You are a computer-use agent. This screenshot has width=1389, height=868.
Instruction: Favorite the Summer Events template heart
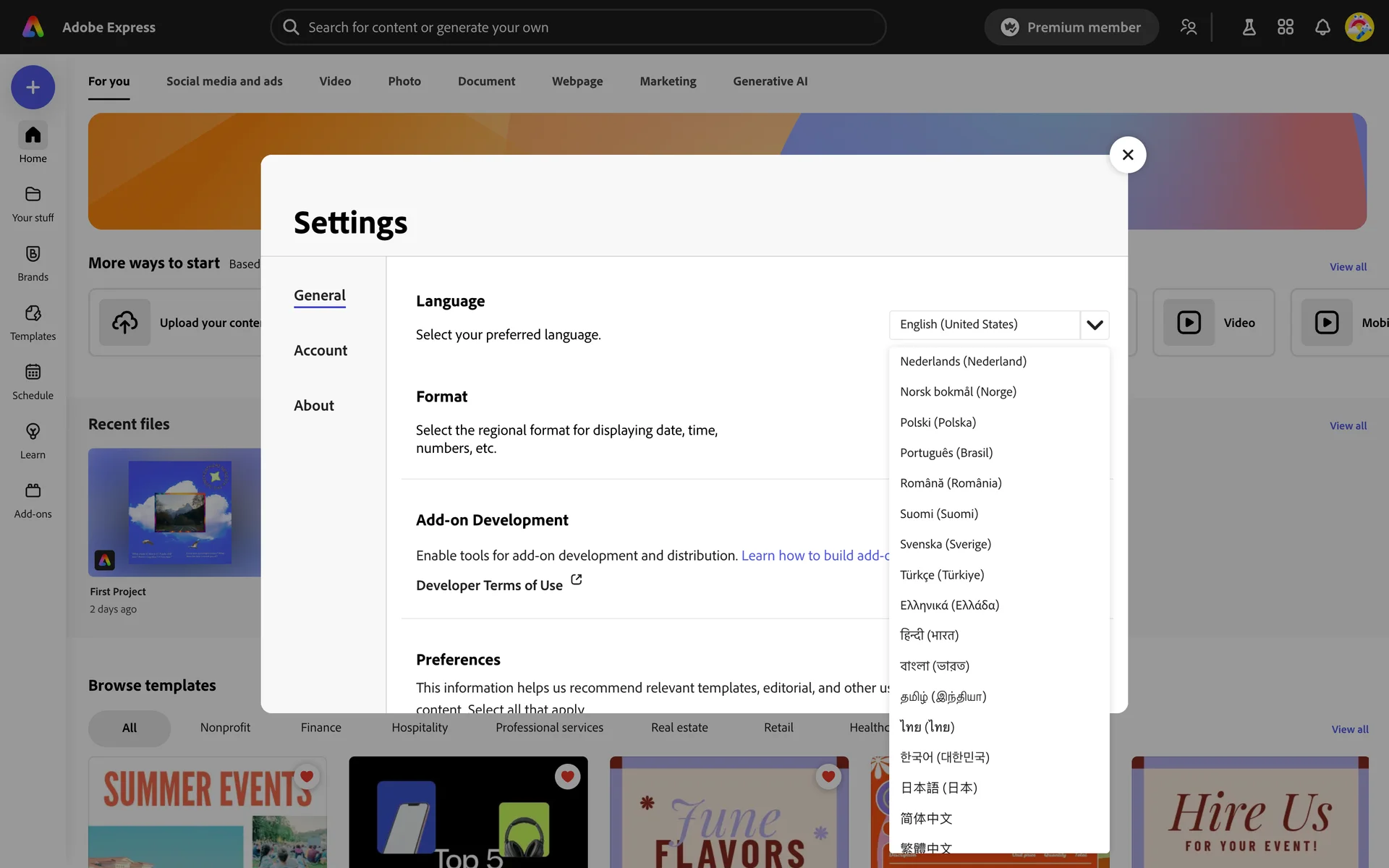click(x=307, y=776)
